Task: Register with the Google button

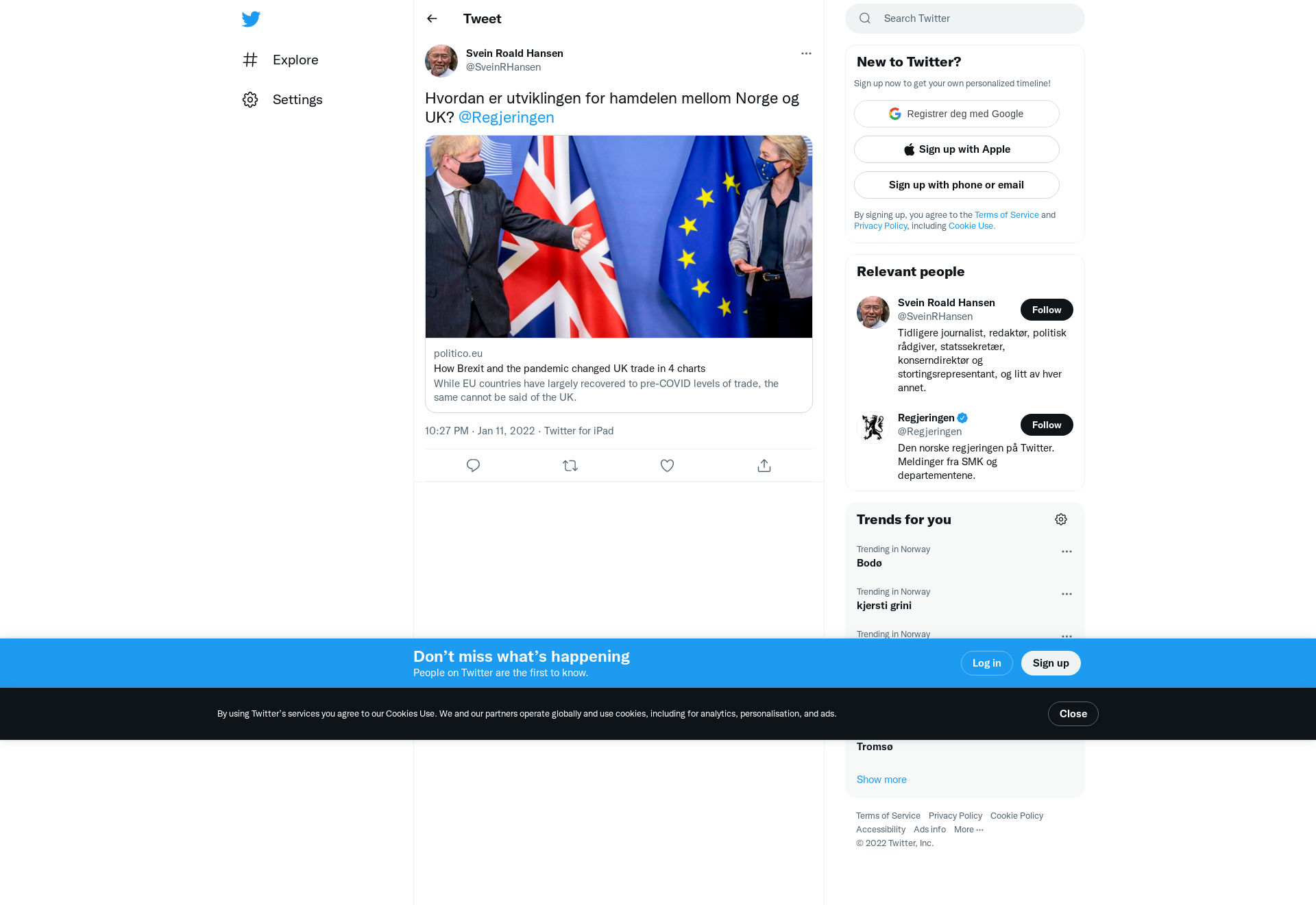Action: [x=956, y=114]
